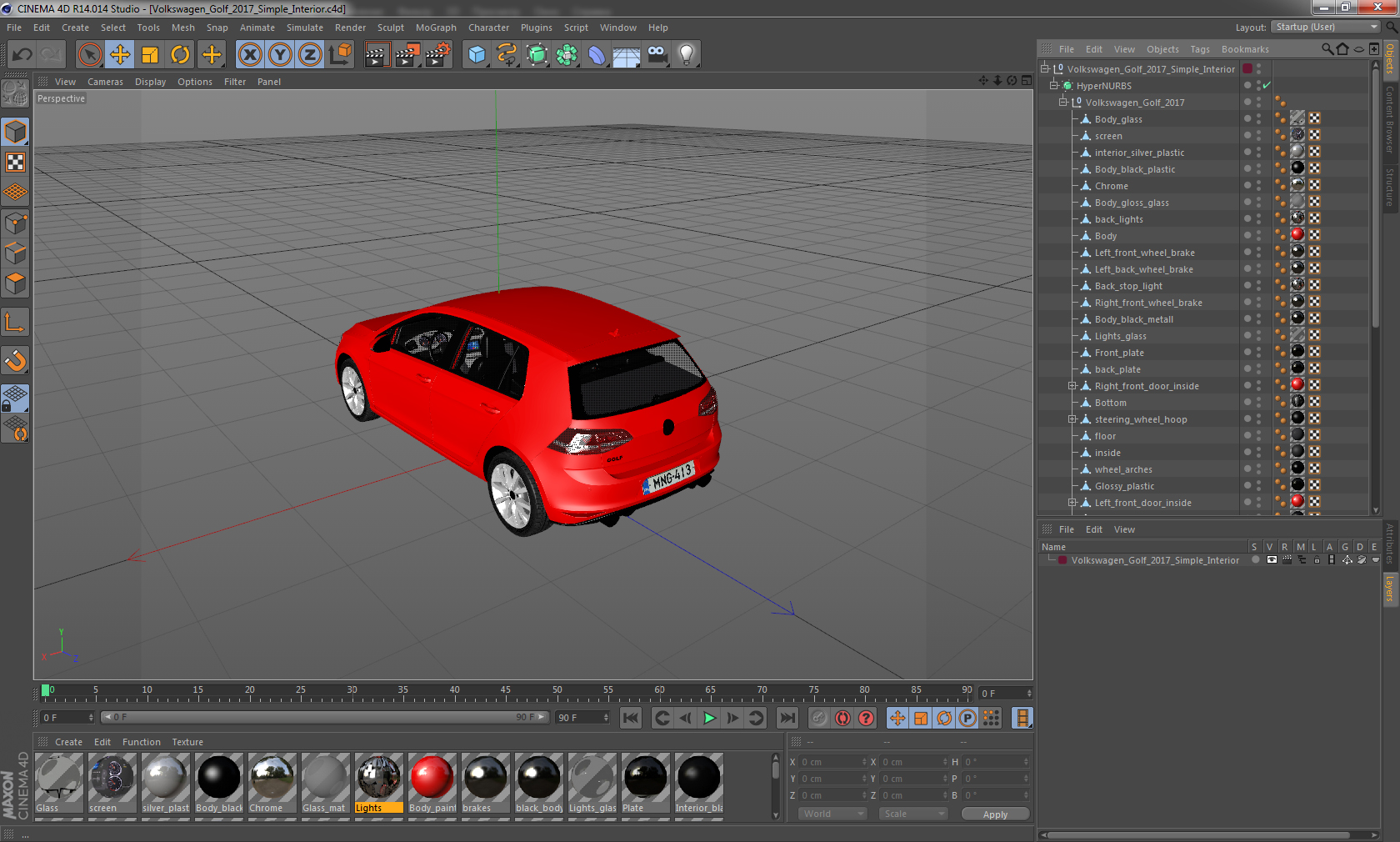This screenshot has width=1400, height=842.
Task: Select the Lights material swatch
Action: tap(378, 783)
